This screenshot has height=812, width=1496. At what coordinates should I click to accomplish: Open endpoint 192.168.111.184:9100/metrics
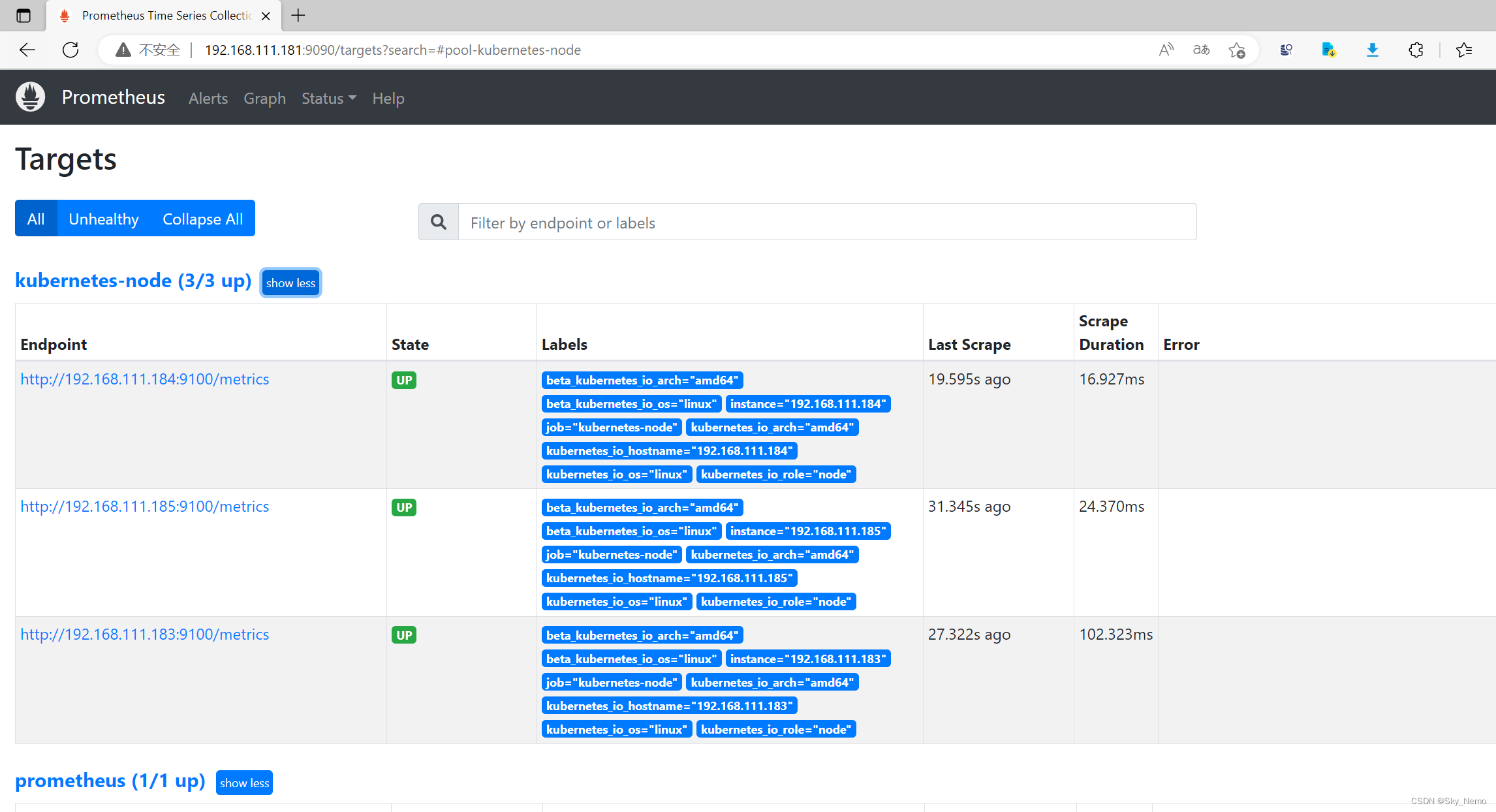click(x=145, y=379)
